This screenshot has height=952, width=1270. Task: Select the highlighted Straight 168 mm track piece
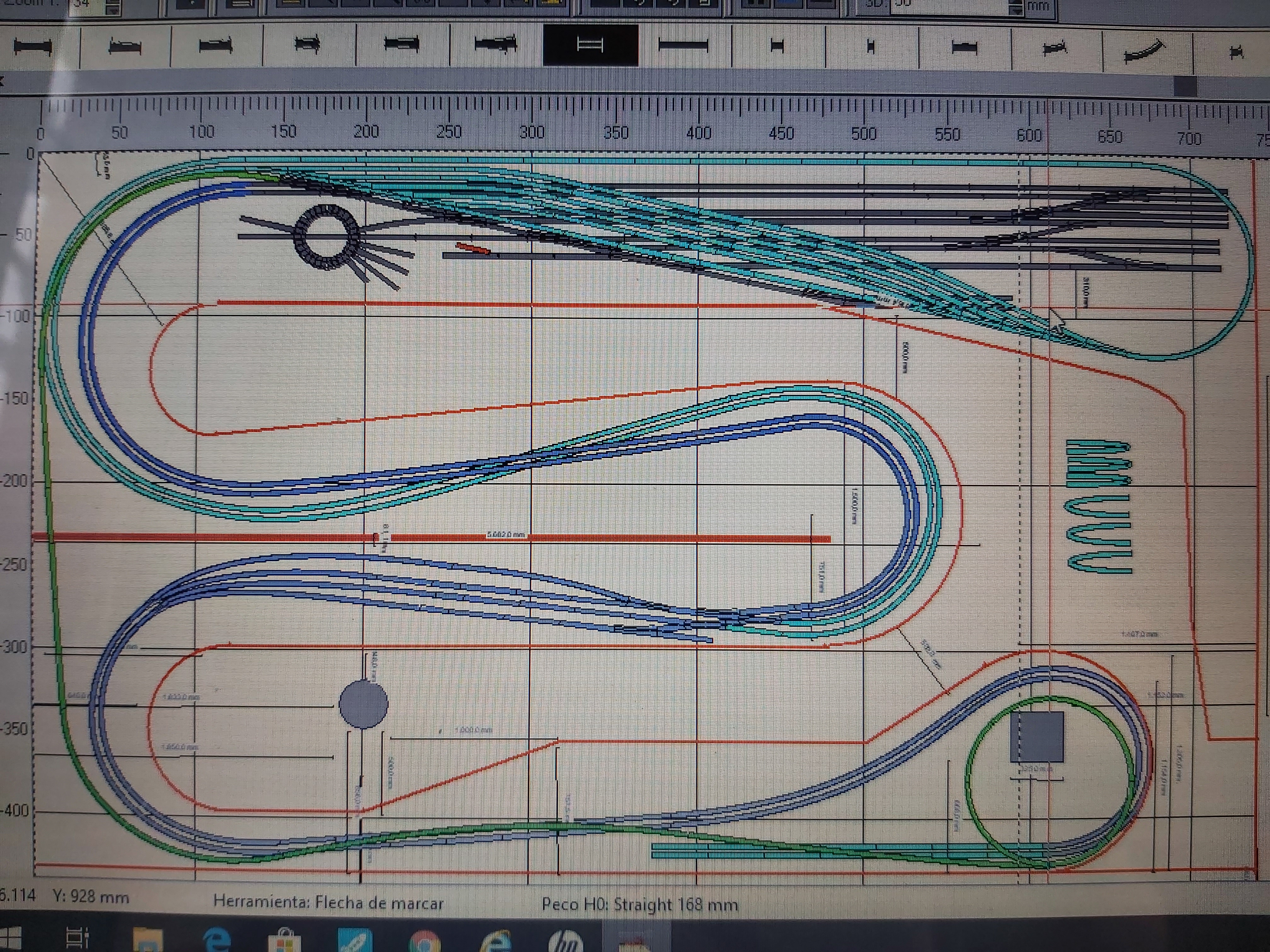[x=590, y=44]
